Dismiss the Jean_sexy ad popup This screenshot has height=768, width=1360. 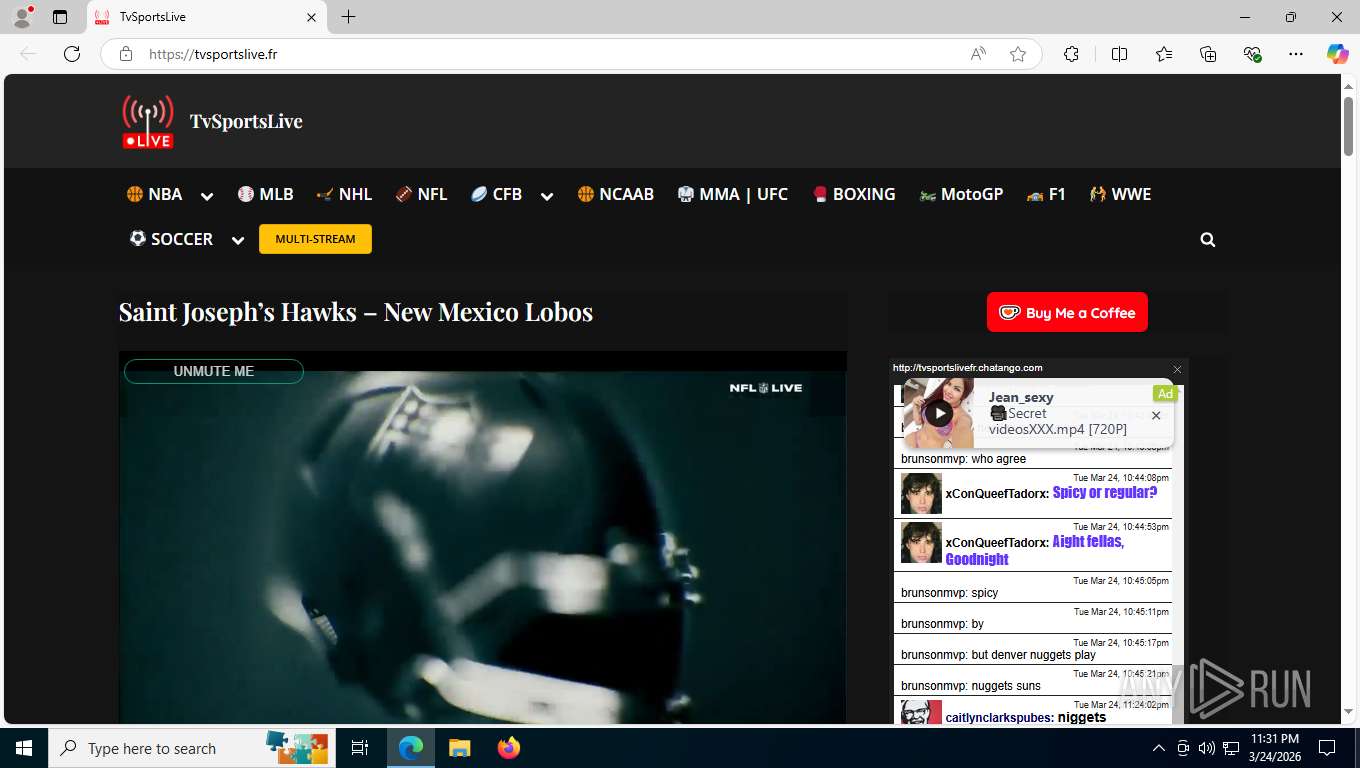1156,415
